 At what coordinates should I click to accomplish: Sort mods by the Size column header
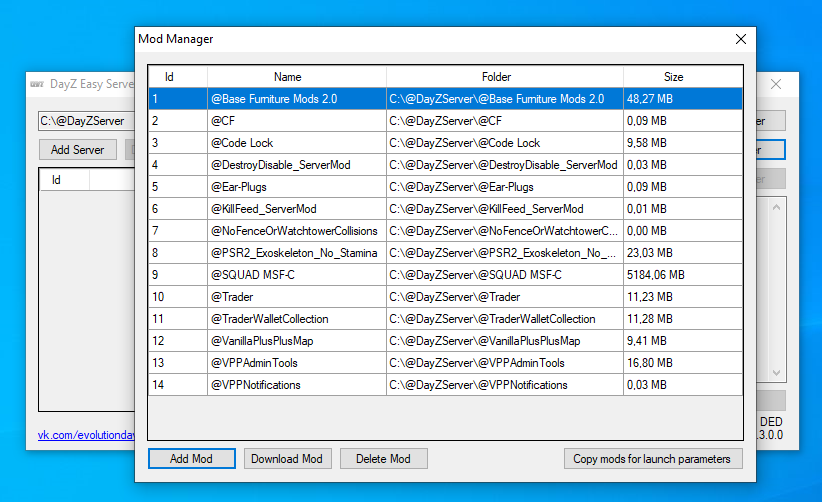(683, 77)
